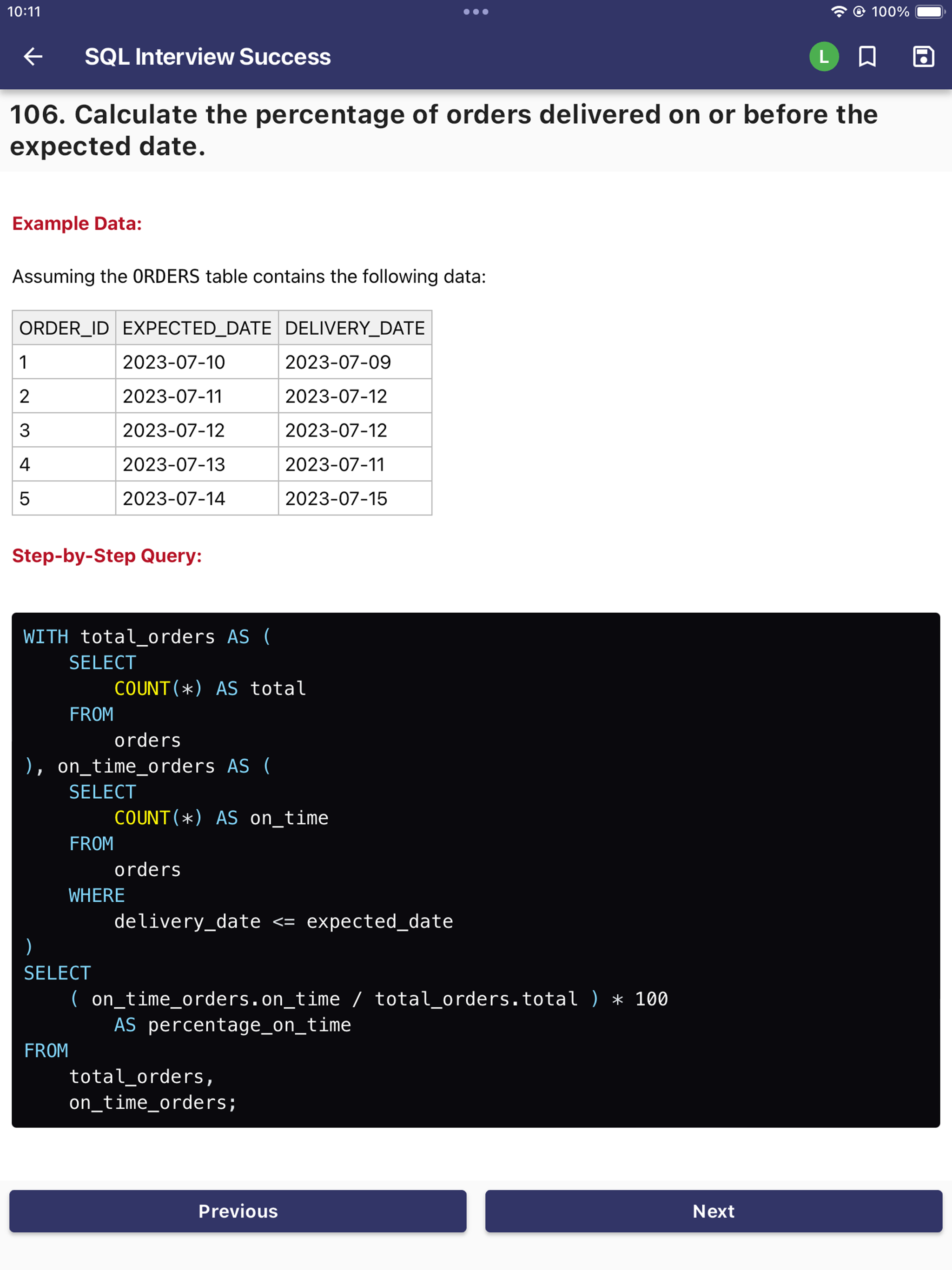
Task: Select the 2023-07-14 expected date cell
Action: (x=197, y=498)
